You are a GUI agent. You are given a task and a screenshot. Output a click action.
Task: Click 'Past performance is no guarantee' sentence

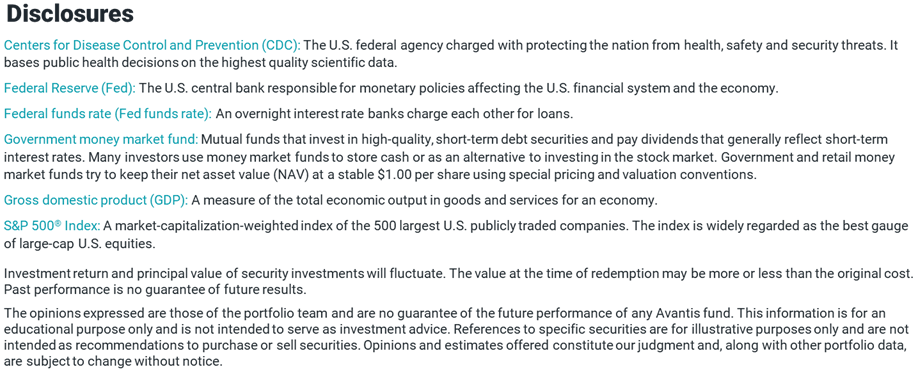click(155, 289)
